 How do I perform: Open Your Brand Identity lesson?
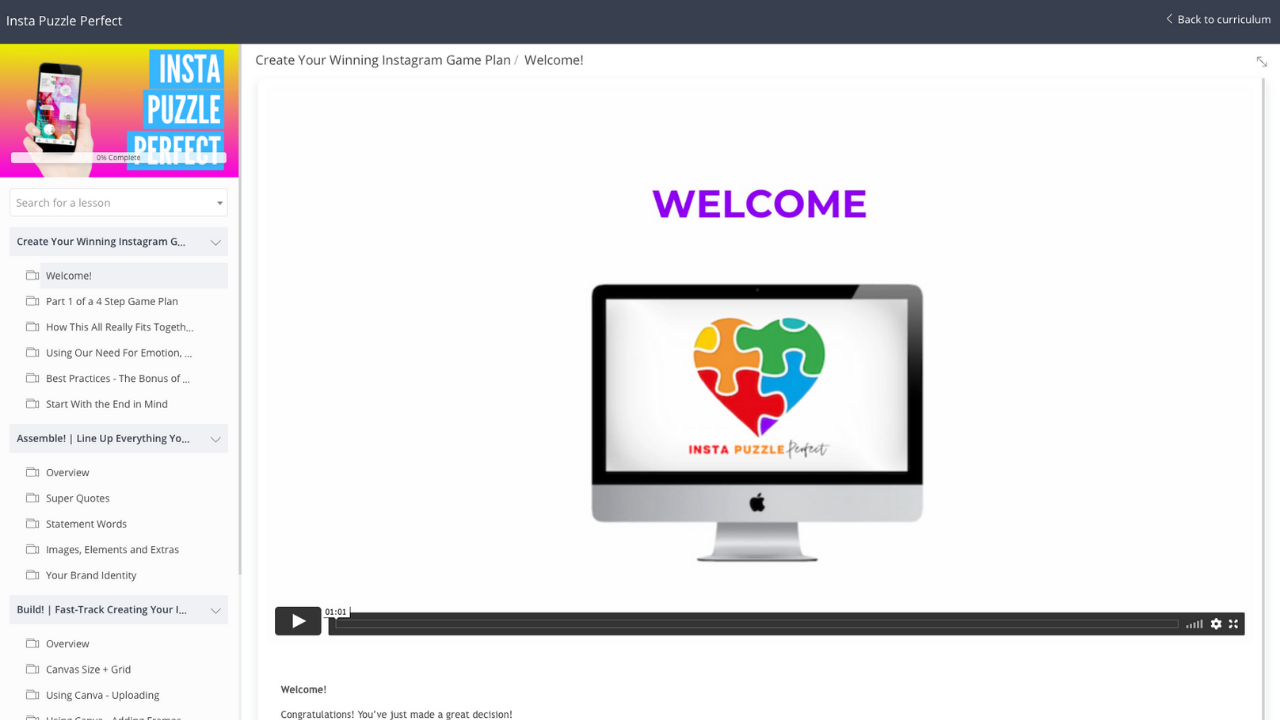(91, 576)
